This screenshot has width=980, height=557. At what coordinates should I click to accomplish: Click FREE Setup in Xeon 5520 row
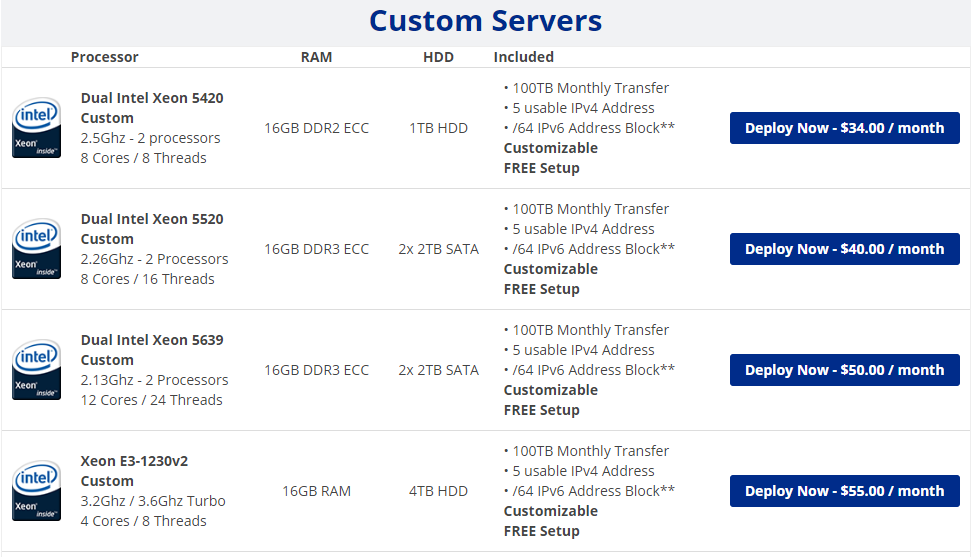[x=542, y=289]
